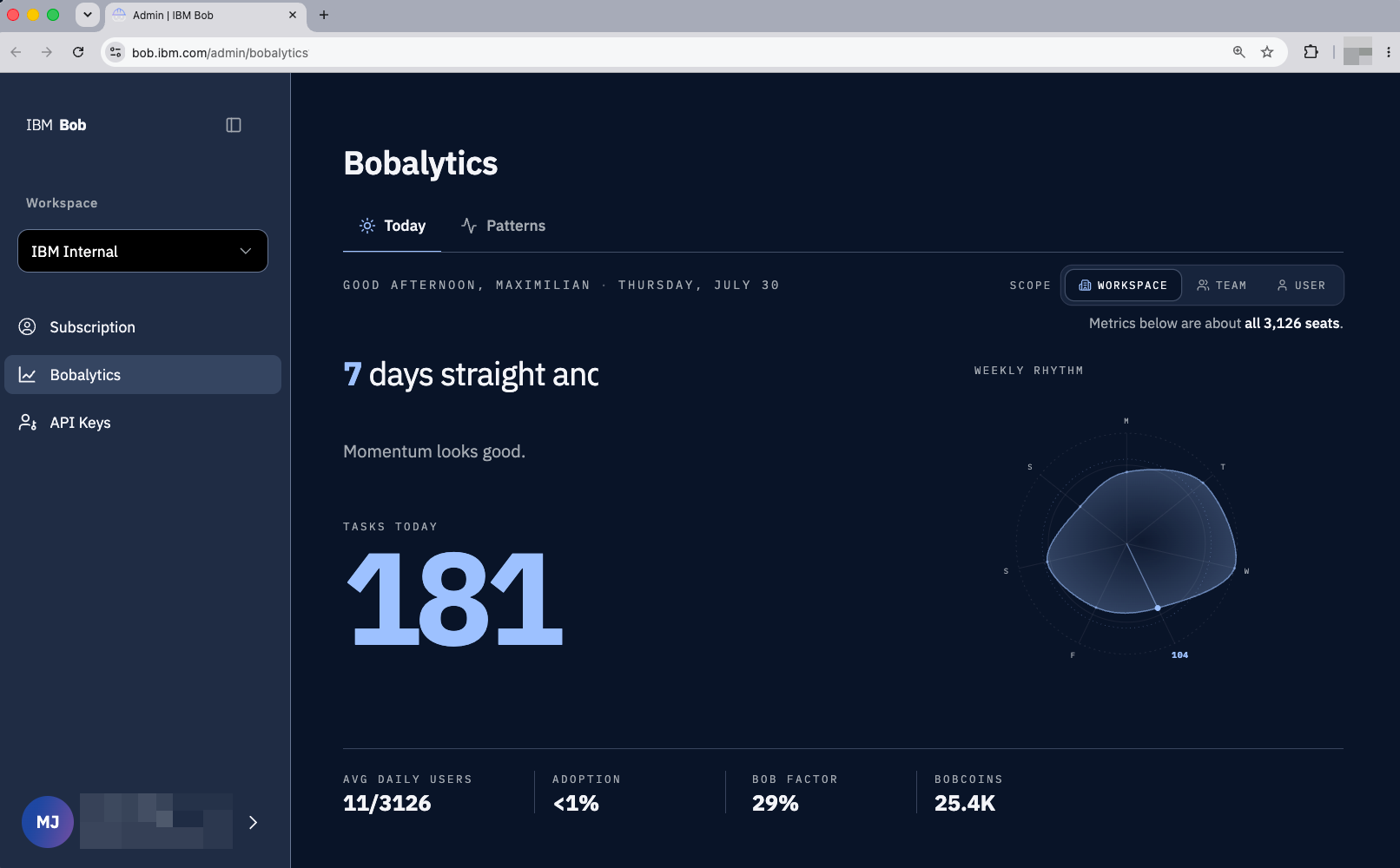This screenshot has width=1400, height=868.
Task: Open the IBM Internal workspace dropdown
Action: click(142, 251)
